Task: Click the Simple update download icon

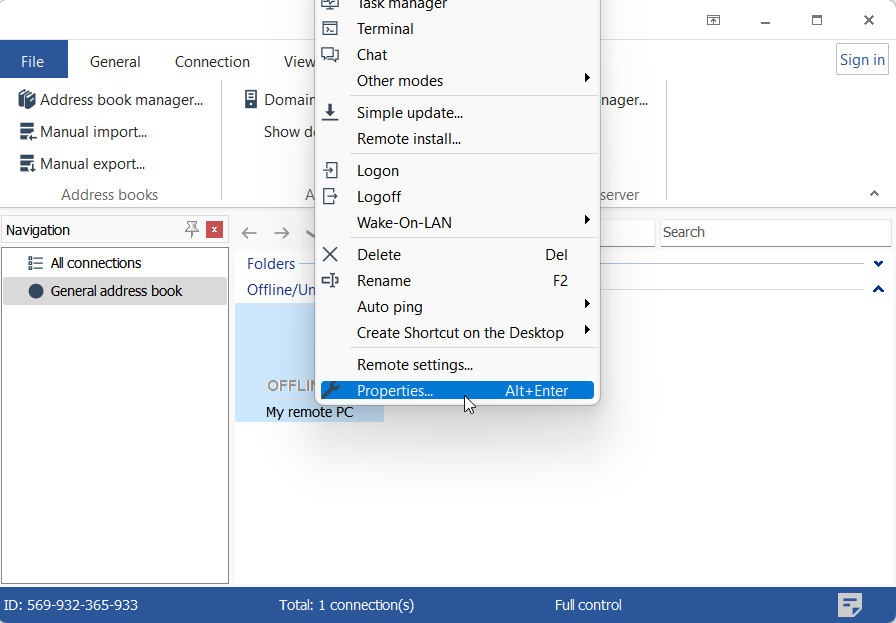Action: [x=330, y=113]
